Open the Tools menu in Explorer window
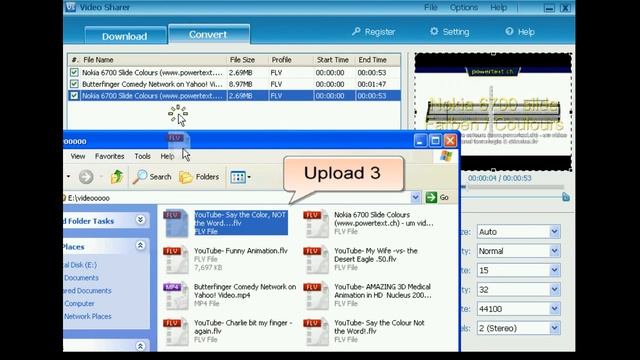 (142, 156)
